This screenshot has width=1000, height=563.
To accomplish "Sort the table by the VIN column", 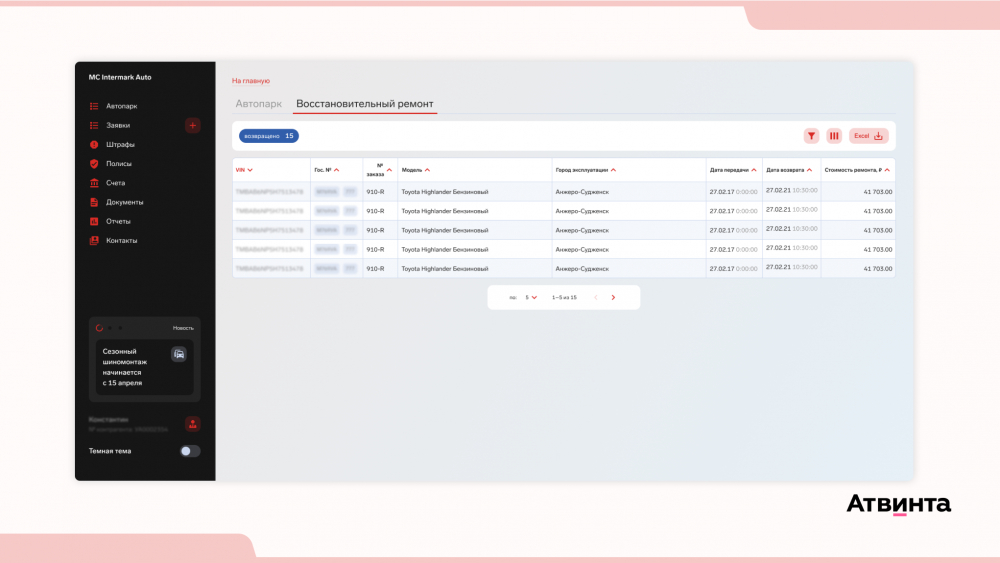I will pos(244,170).
